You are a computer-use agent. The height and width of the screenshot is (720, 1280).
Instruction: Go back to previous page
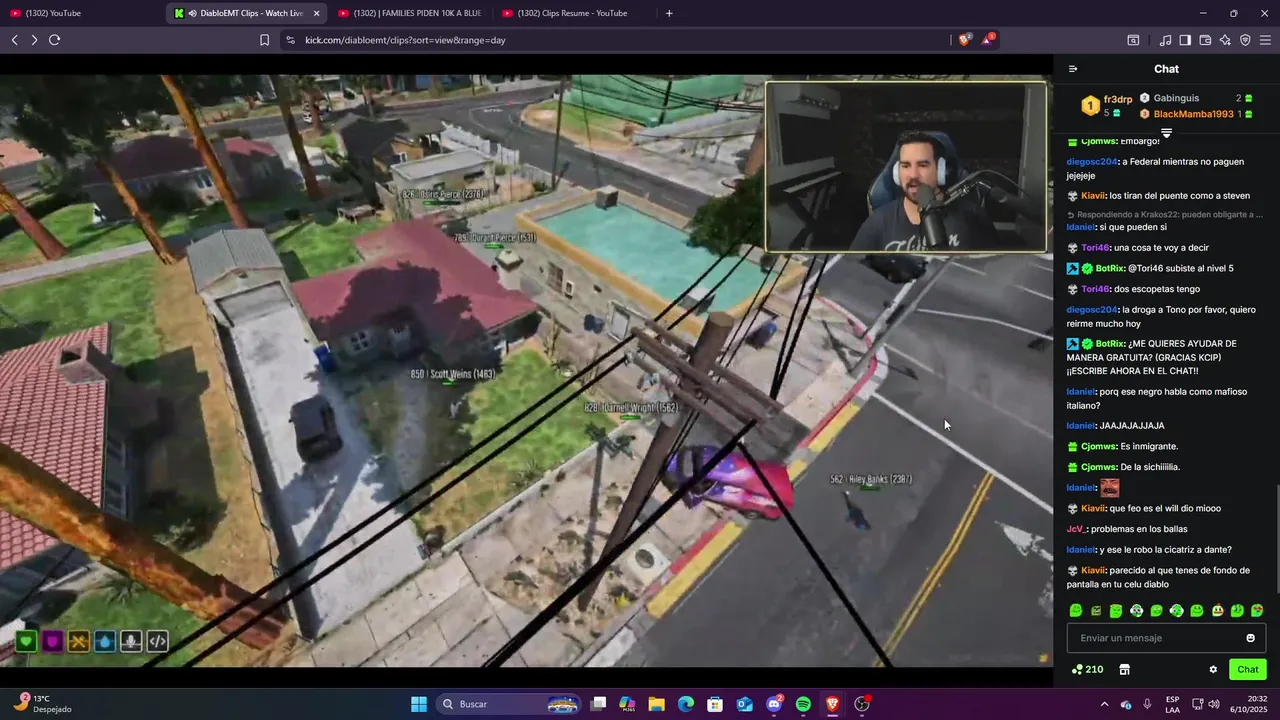coord(15,40)
